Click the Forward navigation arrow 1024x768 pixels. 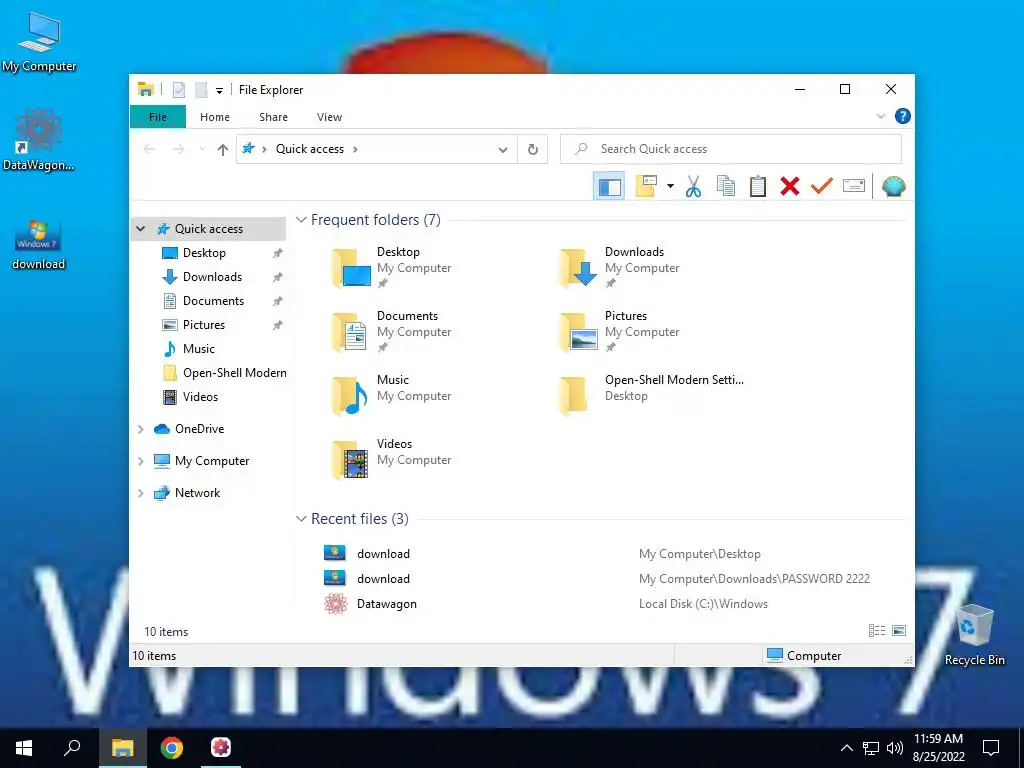coord(178,150)
